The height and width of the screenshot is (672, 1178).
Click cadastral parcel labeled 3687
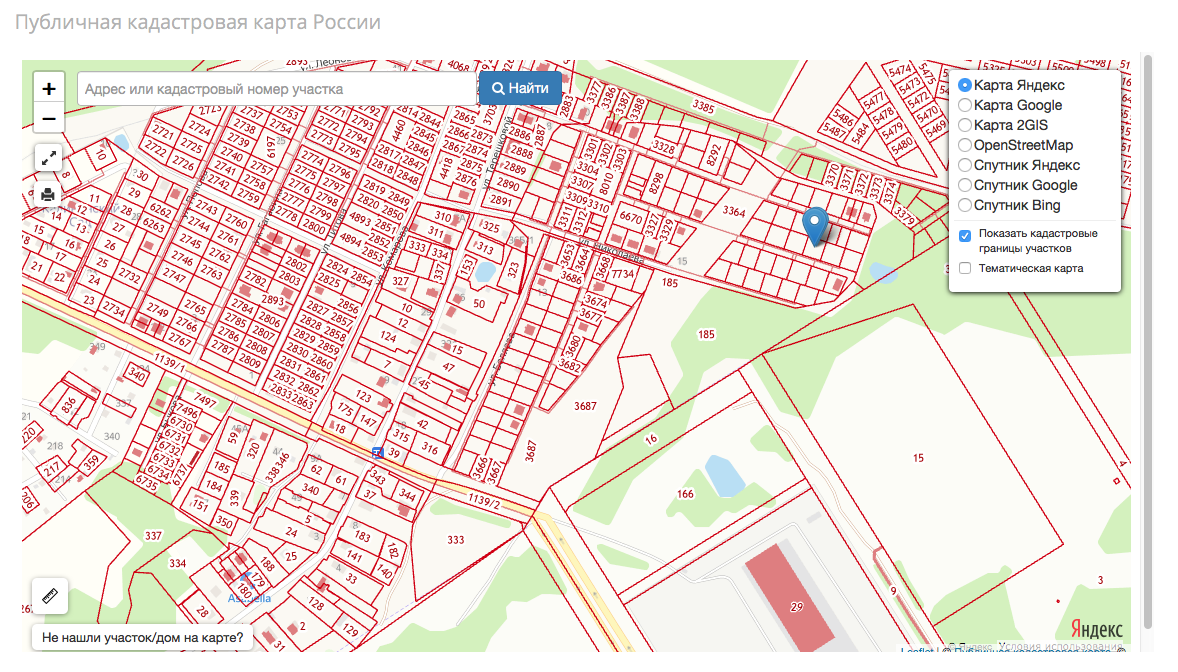pyautogui.click(x=585, y=406)
